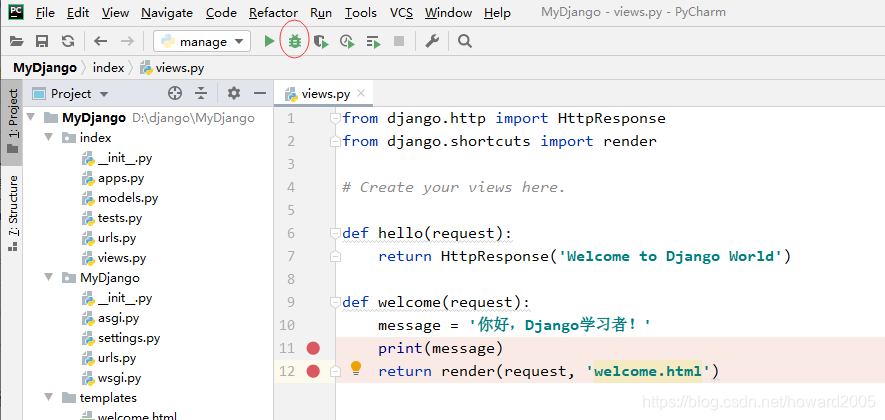Click line number 10 in the gutter

click(x=287, y=325)
